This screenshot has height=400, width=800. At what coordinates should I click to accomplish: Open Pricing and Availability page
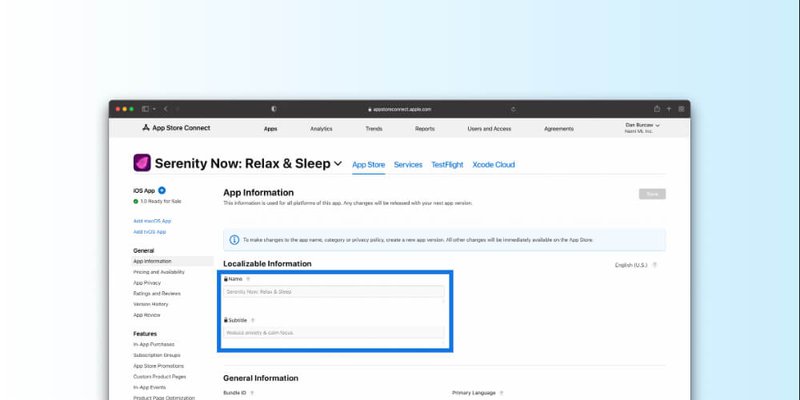coord(159,272)
